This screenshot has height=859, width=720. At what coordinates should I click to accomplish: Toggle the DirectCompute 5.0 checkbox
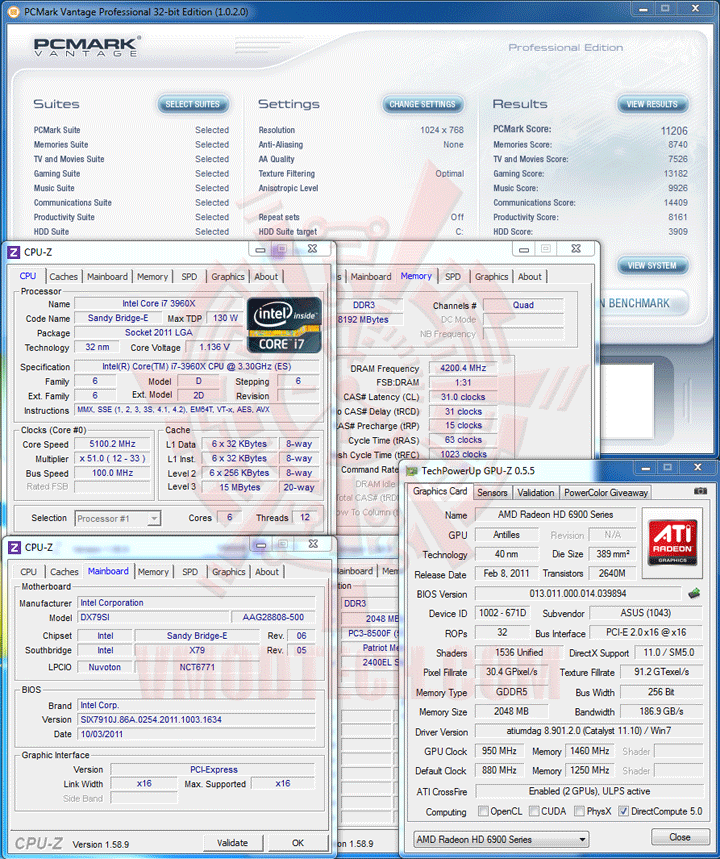(x=623, y=811)
